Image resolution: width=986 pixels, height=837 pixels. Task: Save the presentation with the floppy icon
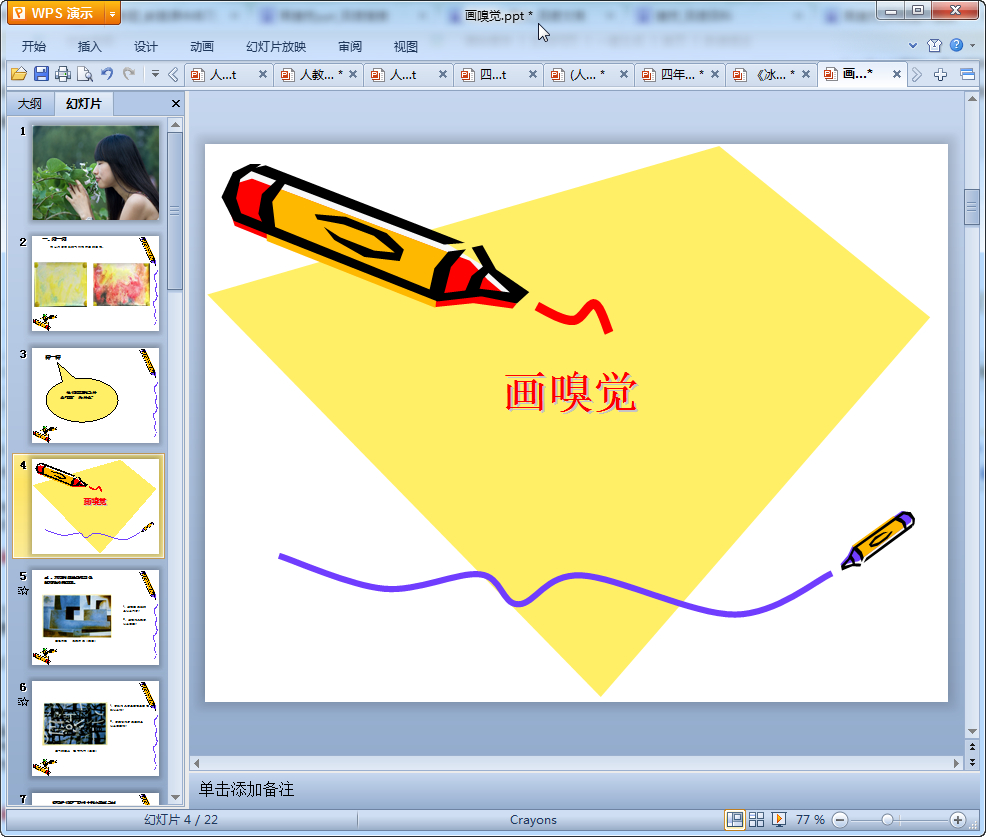tap(42, 74)
